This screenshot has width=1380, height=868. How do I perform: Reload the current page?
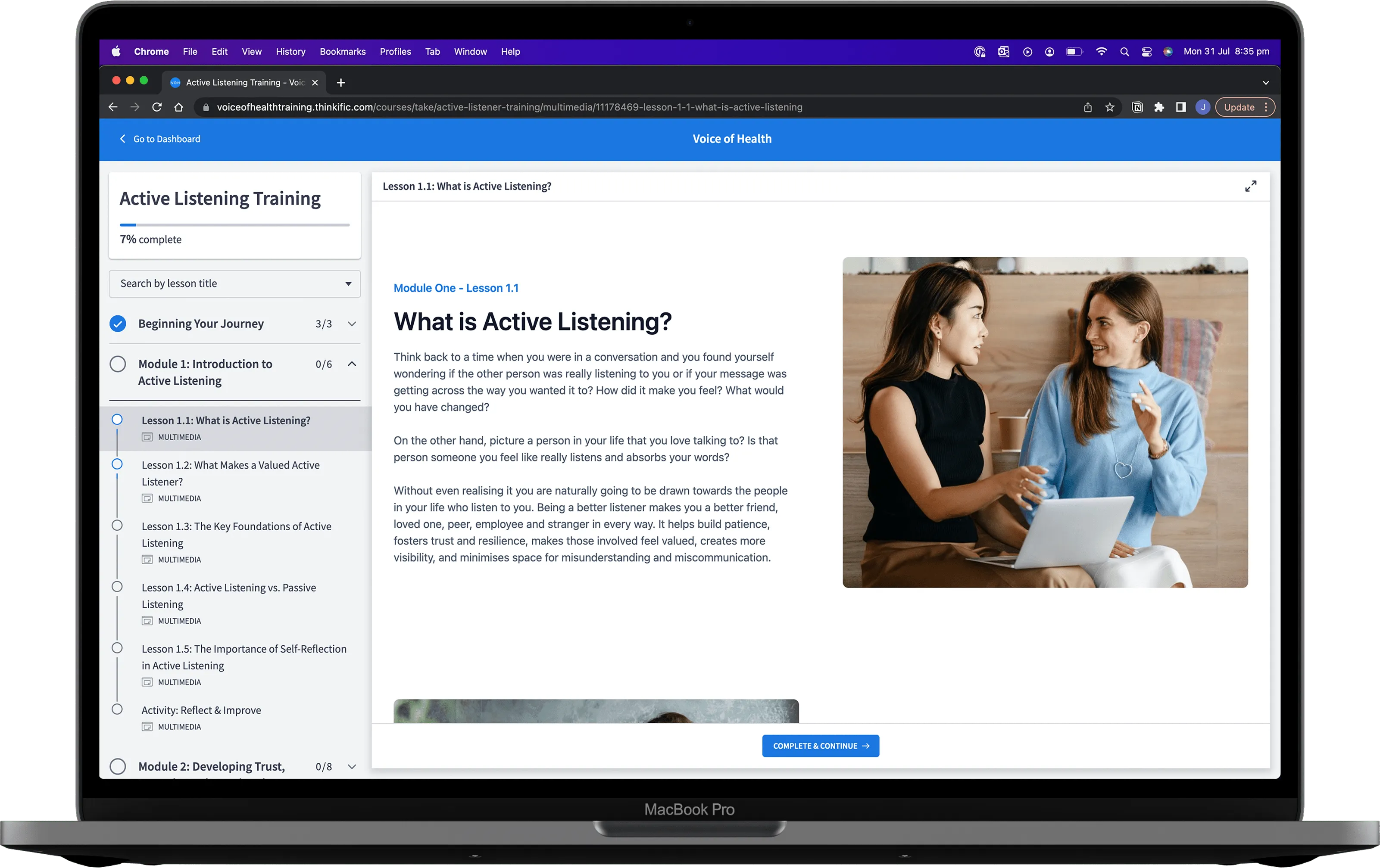(x=156, y=107)
